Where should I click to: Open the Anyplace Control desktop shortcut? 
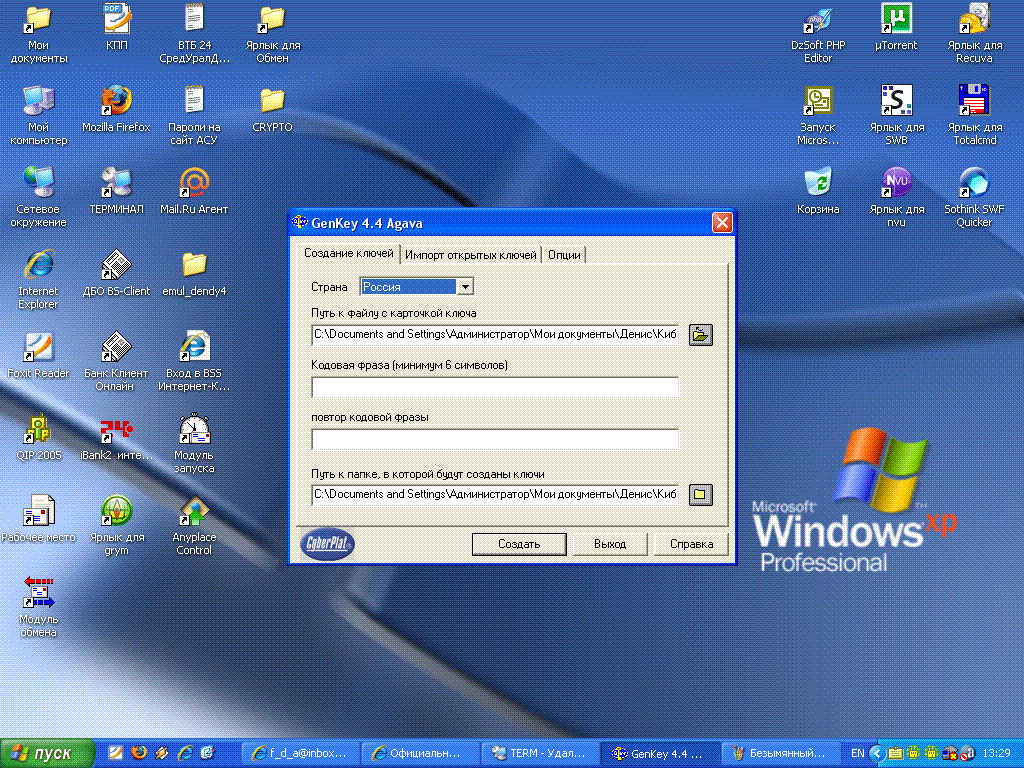[x=194, y=511]
